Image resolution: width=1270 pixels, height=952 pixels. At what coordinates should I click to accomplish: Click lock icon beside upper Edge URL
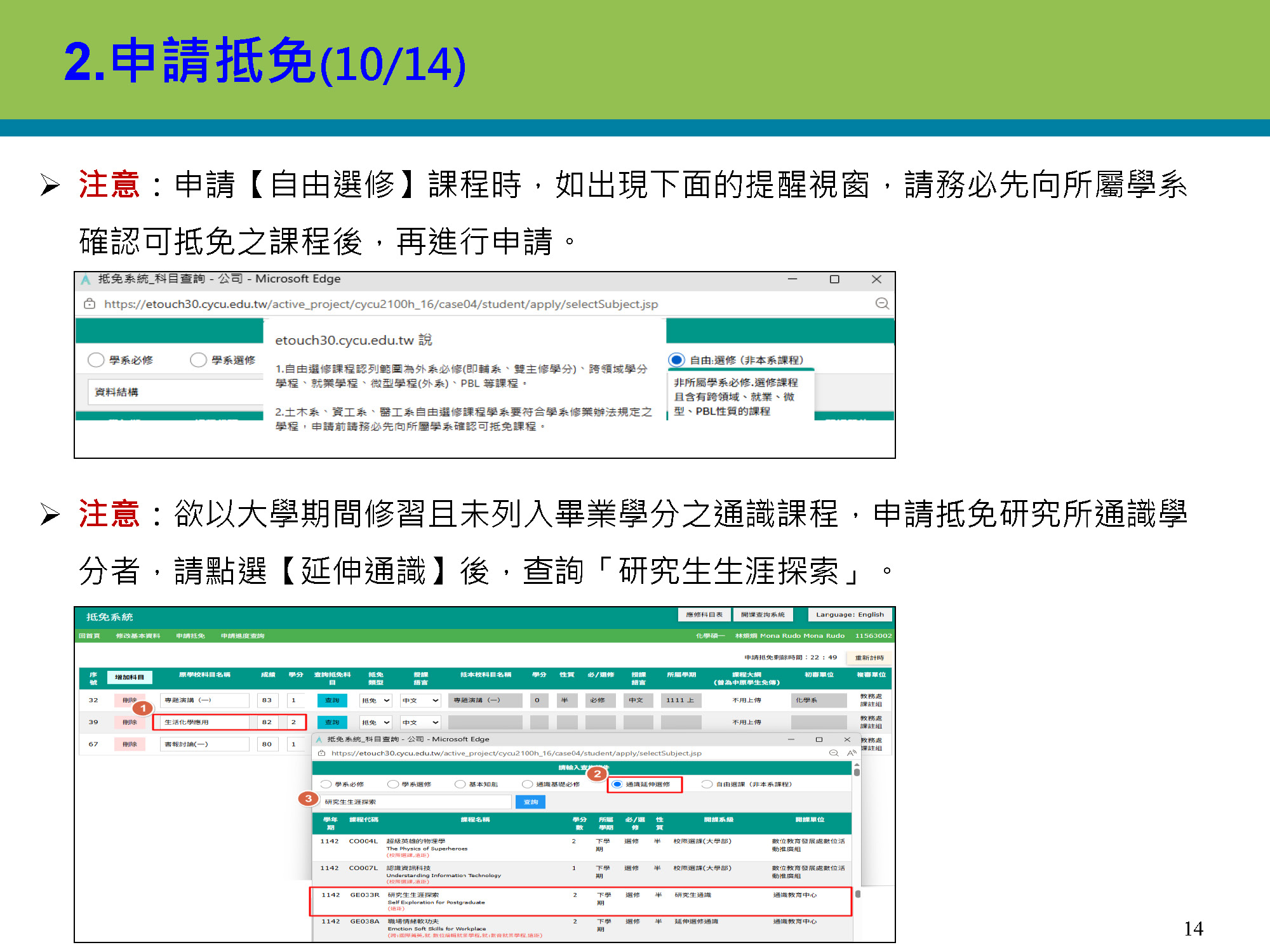90,304
